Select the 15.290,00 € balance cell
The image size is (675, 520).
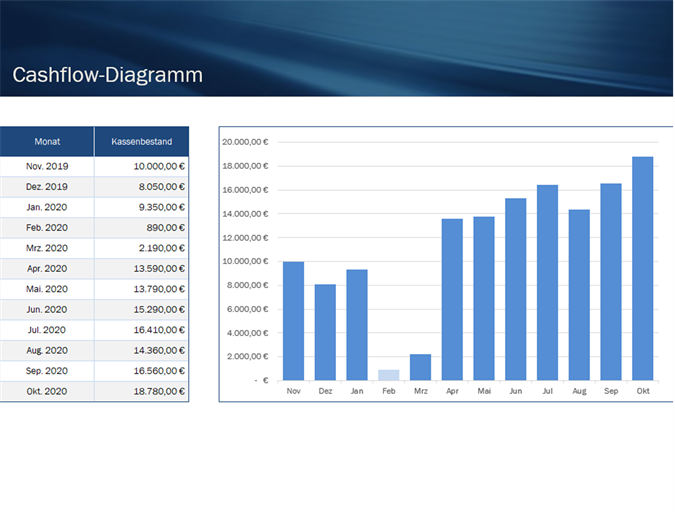[x=142, y=310]
